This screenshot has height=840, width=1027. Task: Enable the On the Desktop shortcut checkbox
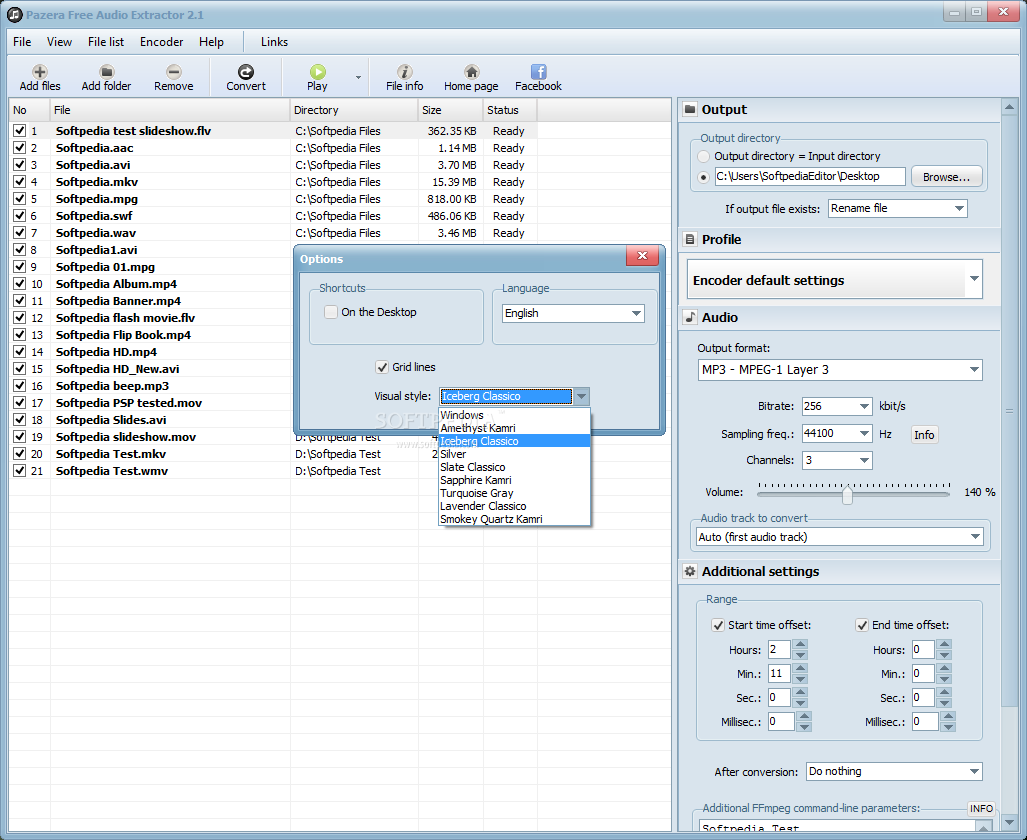(331, 312)
